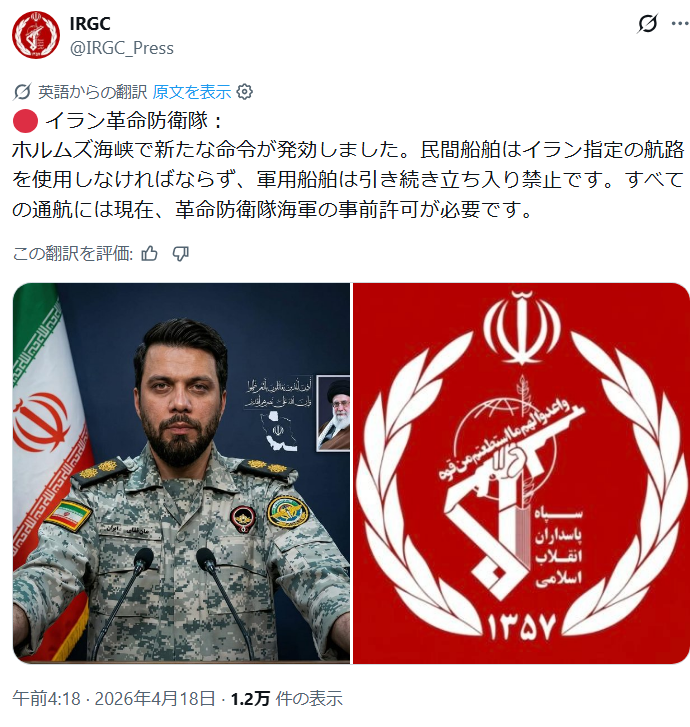Click the 1.2万 件の表示 view count
This screenshot has width=690, height=727.
coord(287,698)
